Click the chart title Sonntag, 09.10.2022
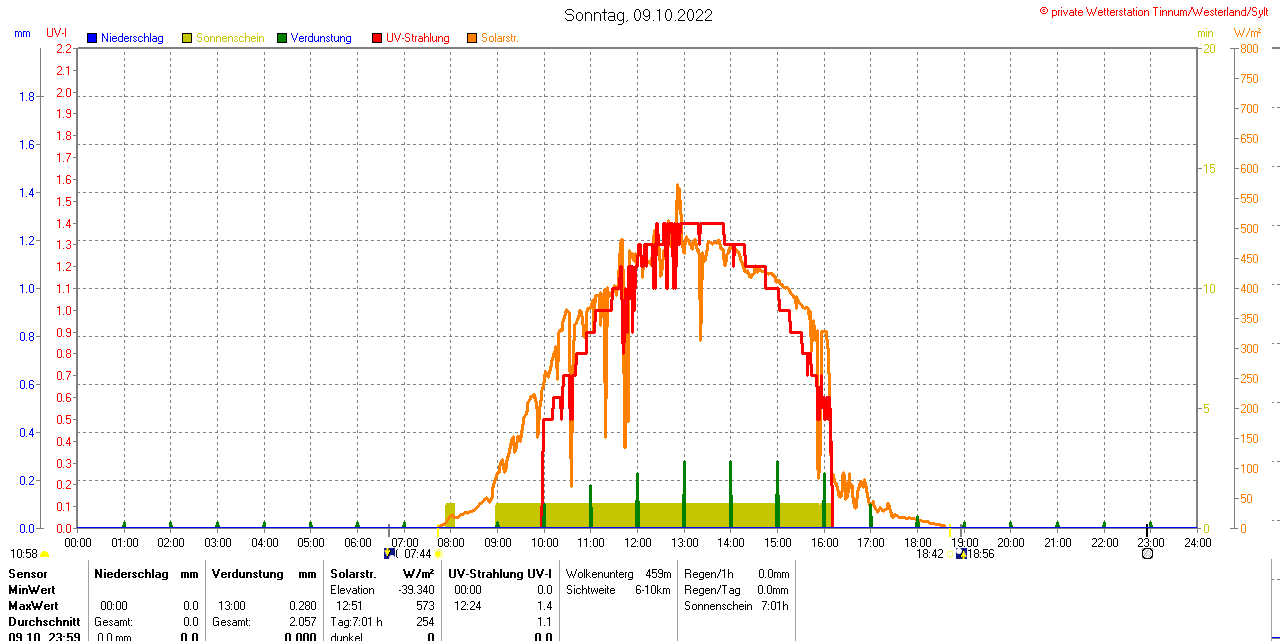The image size is (1280, 641). (x=639, y=15)
